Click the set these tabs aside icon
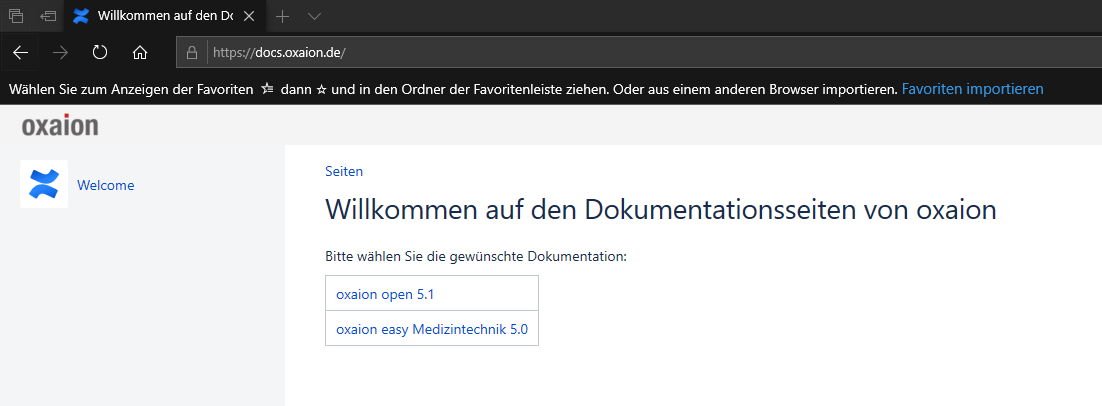 pyautogui.click(x=47, y=16)
